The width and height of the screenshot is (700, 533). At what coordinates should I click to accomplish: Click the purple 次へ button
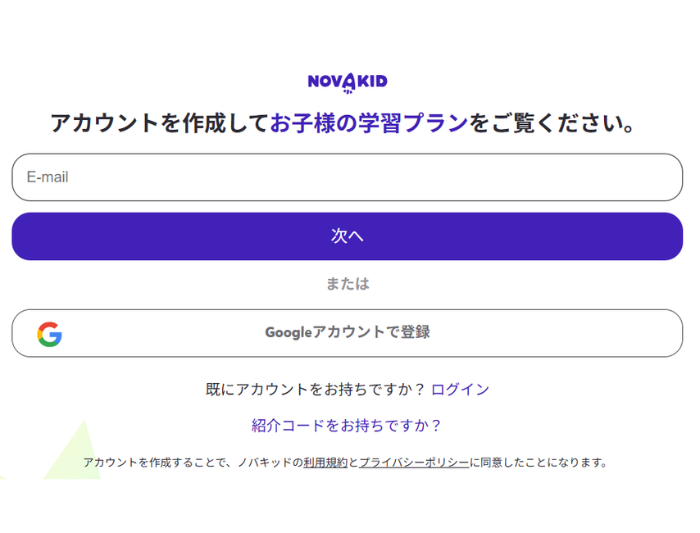tap(347, 236)
